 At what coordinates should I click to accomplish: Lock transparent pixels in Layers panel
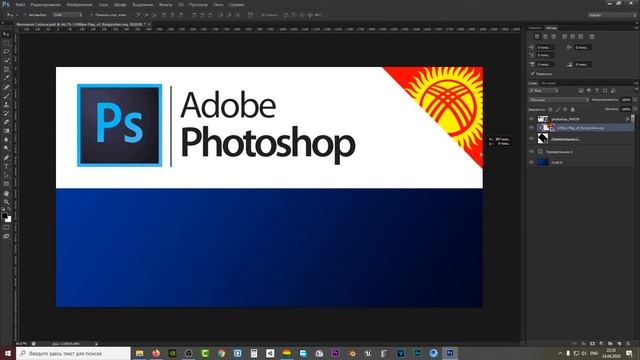coord(550,109)
